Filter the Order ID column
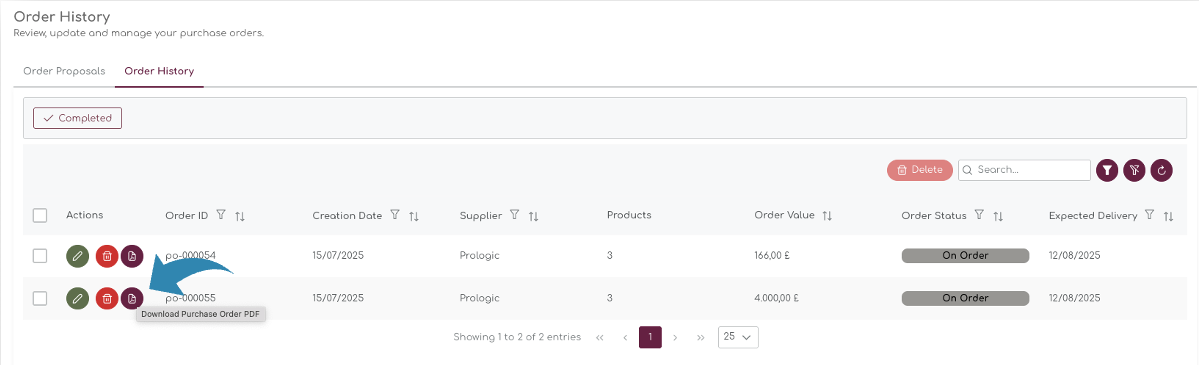This screenshot has height=365, width=1199. coord(221,216)
